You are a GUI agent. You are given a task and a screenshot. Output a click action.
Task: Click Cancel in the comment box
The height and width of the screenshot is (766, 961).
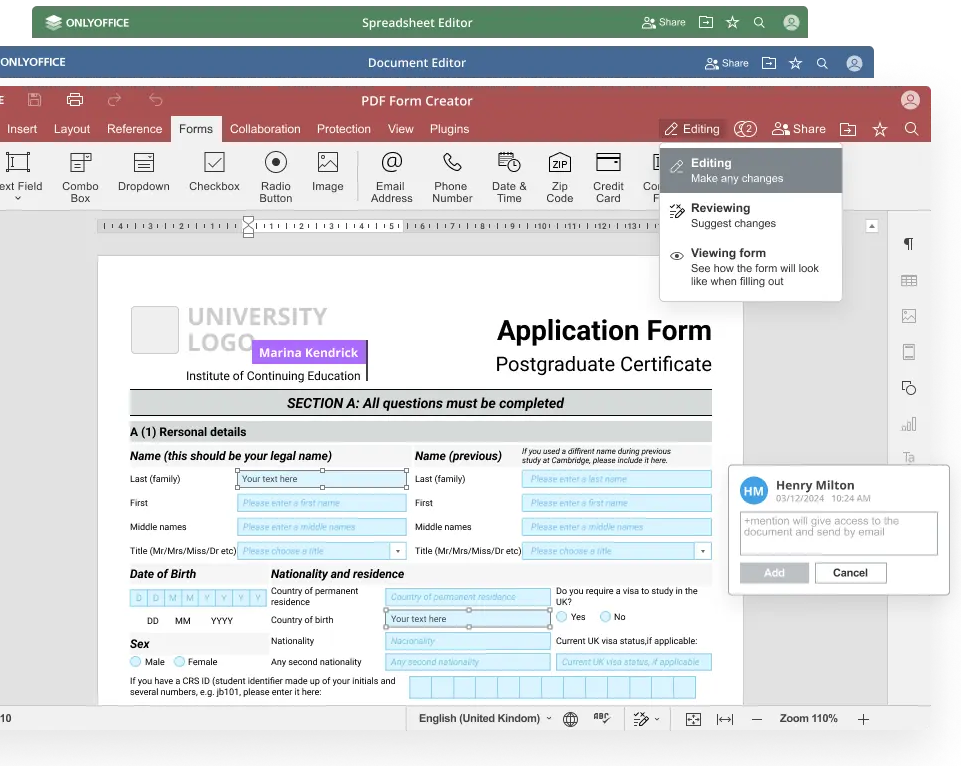(850, 572)
